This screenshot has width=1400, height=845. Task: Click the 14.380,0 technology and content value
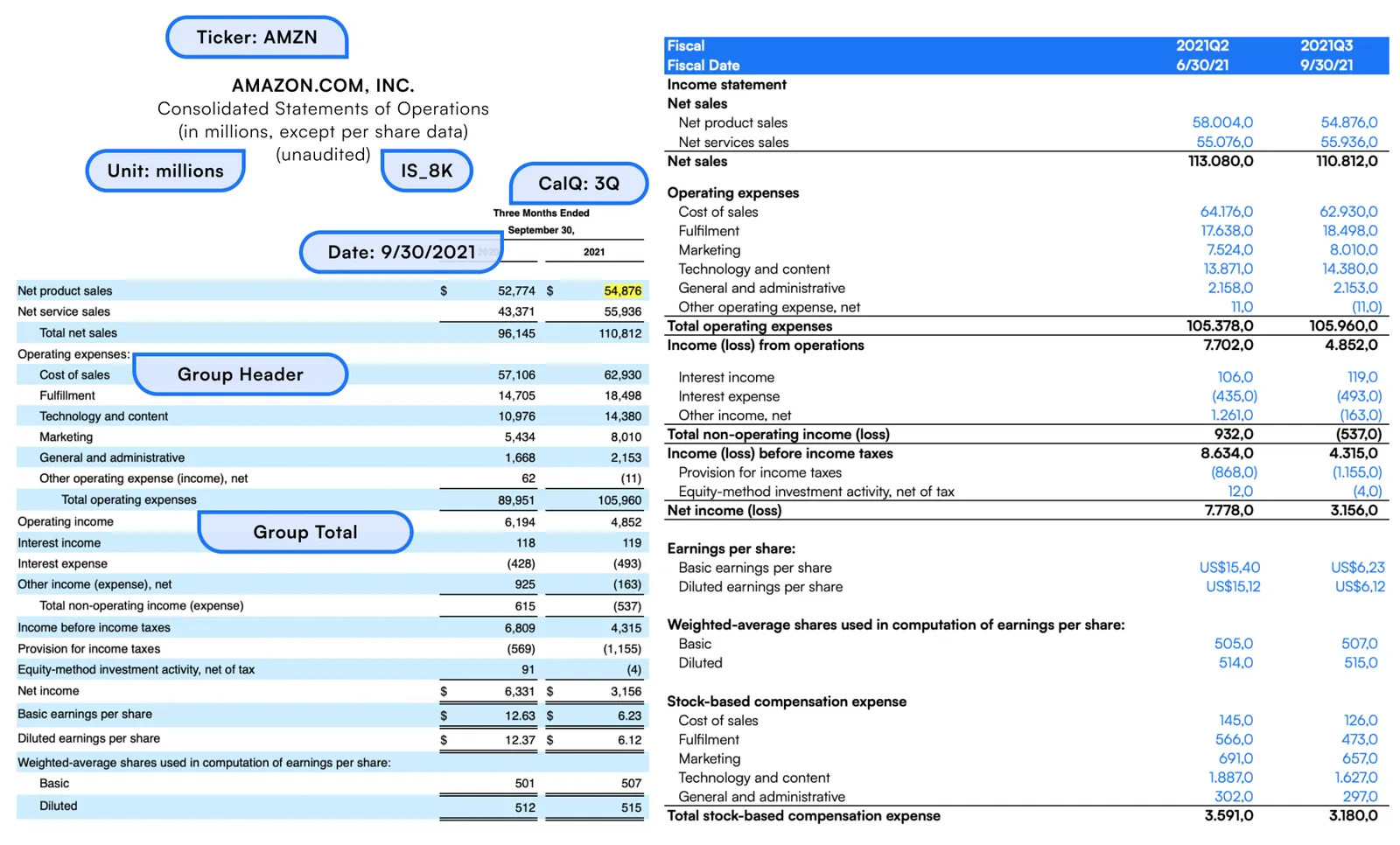coord(1349,269)
